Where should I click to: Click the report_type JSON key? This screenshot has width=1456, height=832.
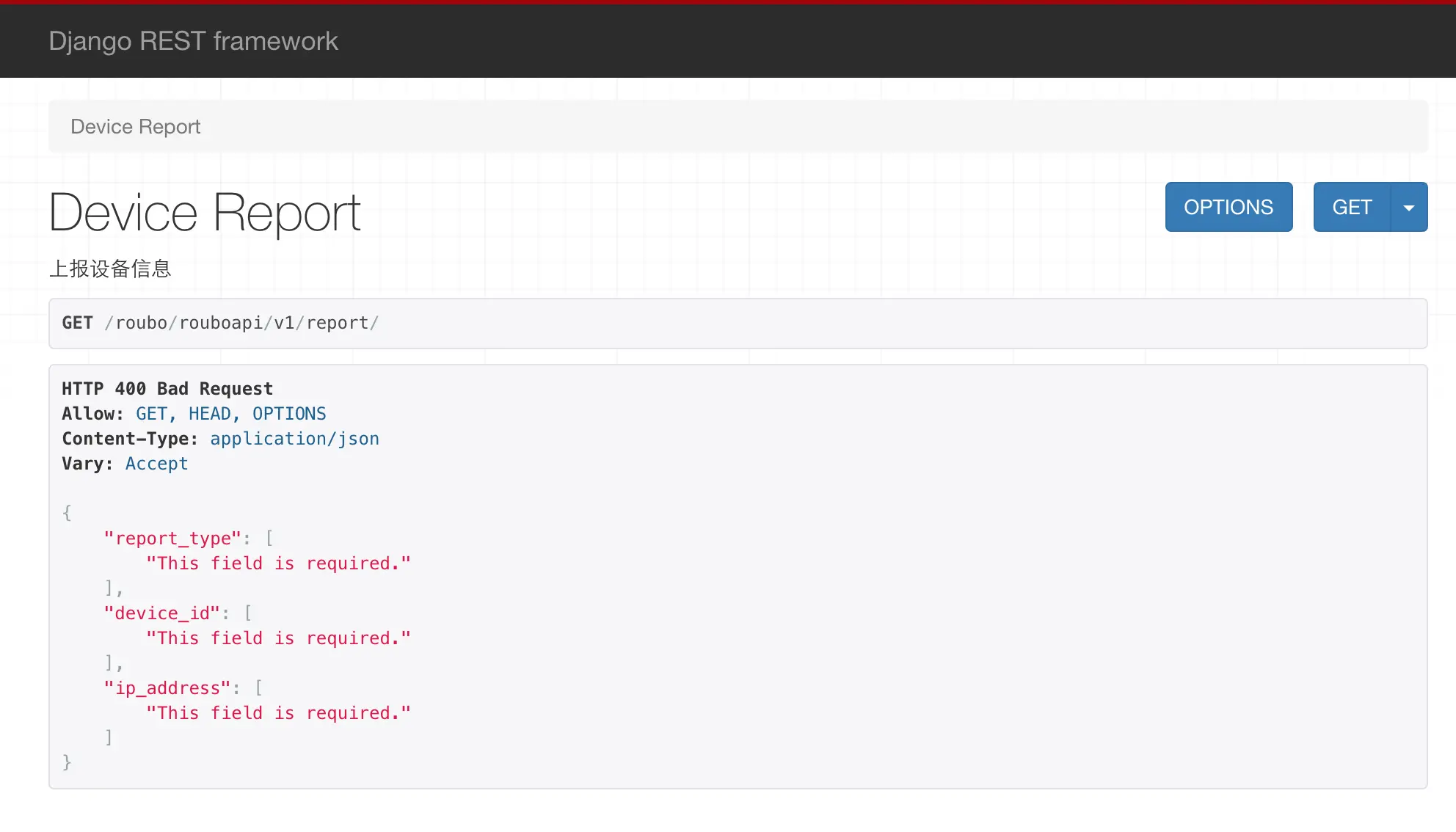tap(172, 539)
